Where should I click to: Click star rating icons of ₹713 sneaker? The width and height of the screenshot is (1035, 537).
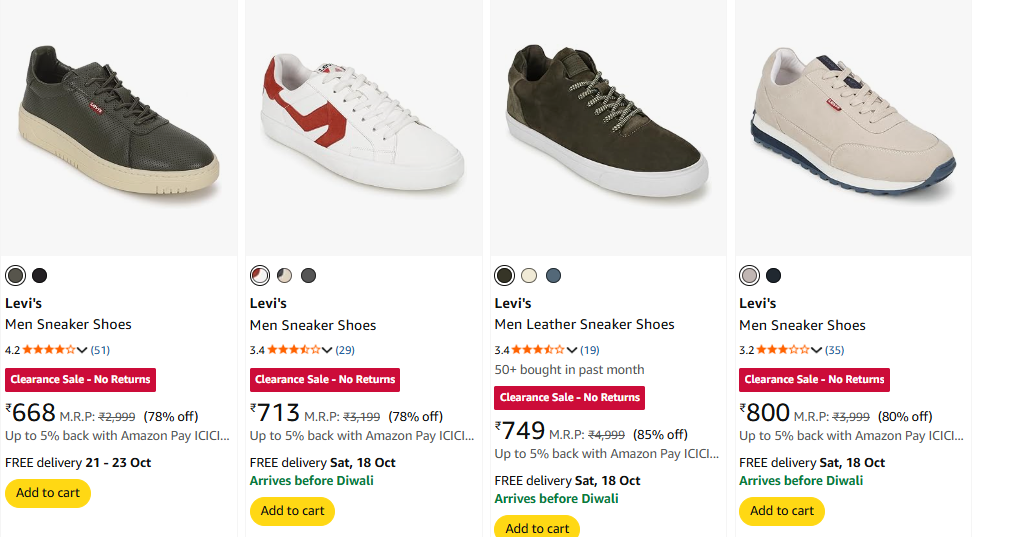tap(293, 350)
